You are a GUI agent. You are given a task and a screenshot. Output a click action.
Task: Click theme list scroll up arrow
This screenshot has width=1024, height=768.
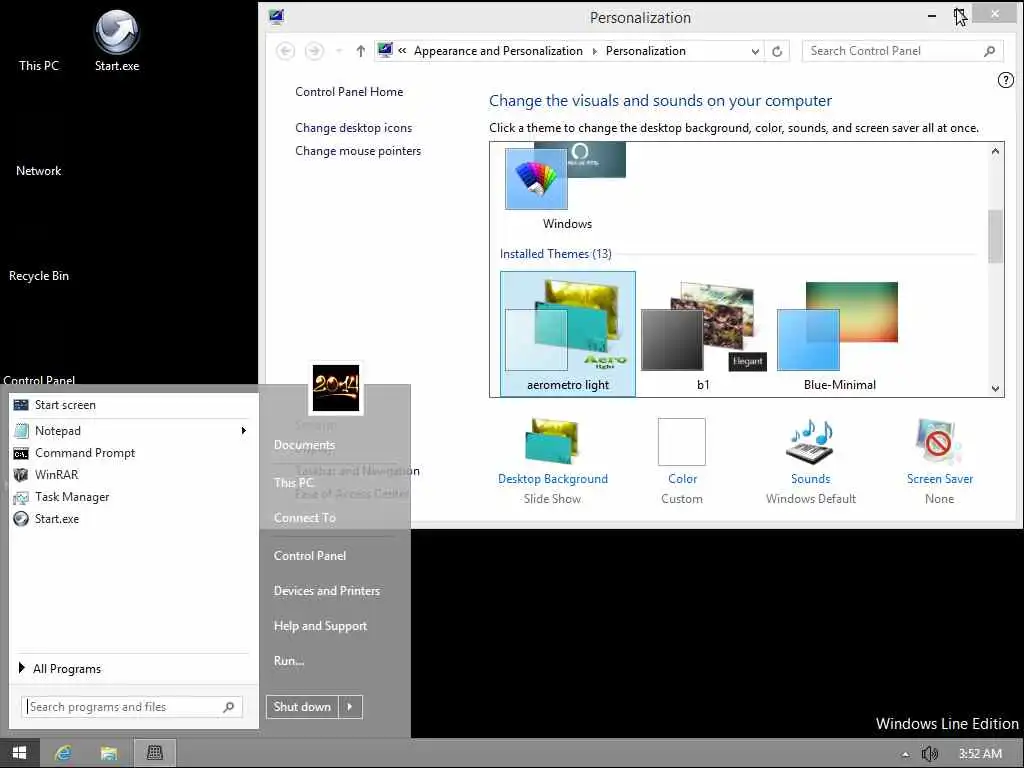[x=995, y=152]
